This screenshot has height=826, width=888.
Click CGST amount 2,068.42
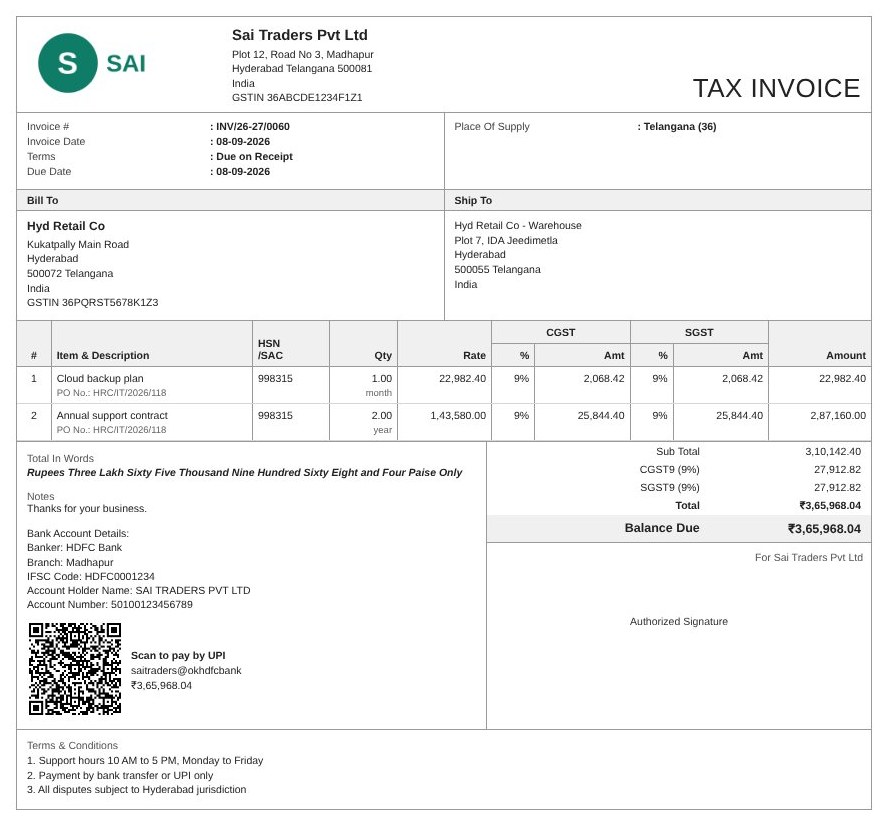604,378
